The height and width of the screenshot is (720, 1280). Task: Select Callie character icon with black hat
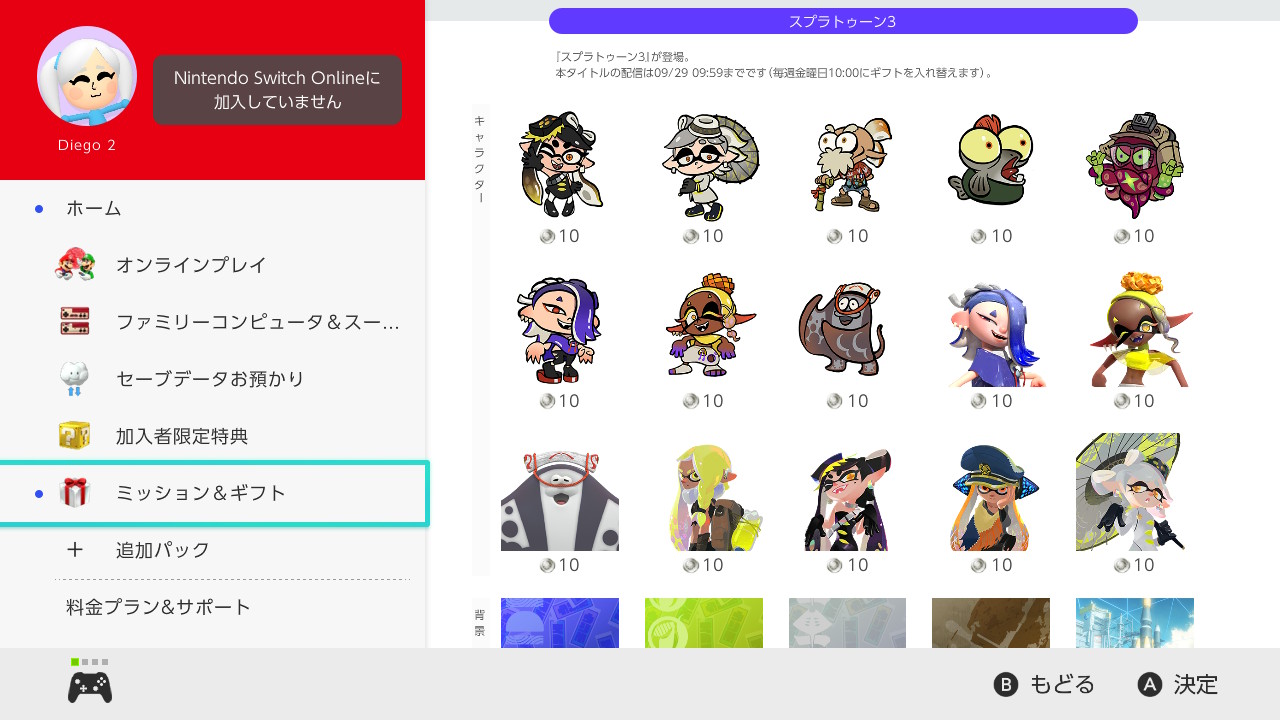[x=560, y=163]
